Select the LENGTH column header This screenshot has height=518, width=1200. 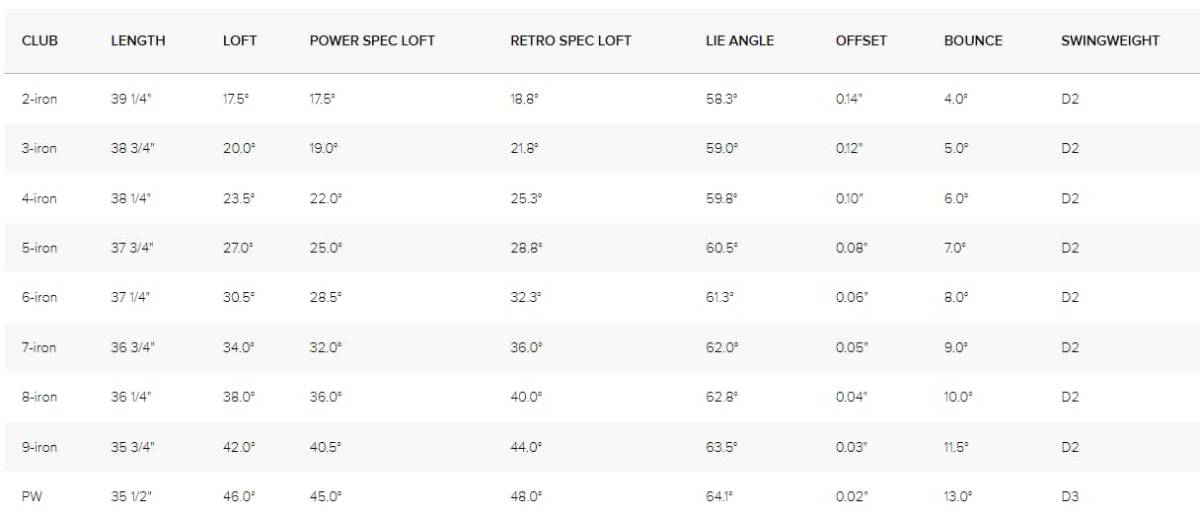pyautogui.click(x=138, y=41)
